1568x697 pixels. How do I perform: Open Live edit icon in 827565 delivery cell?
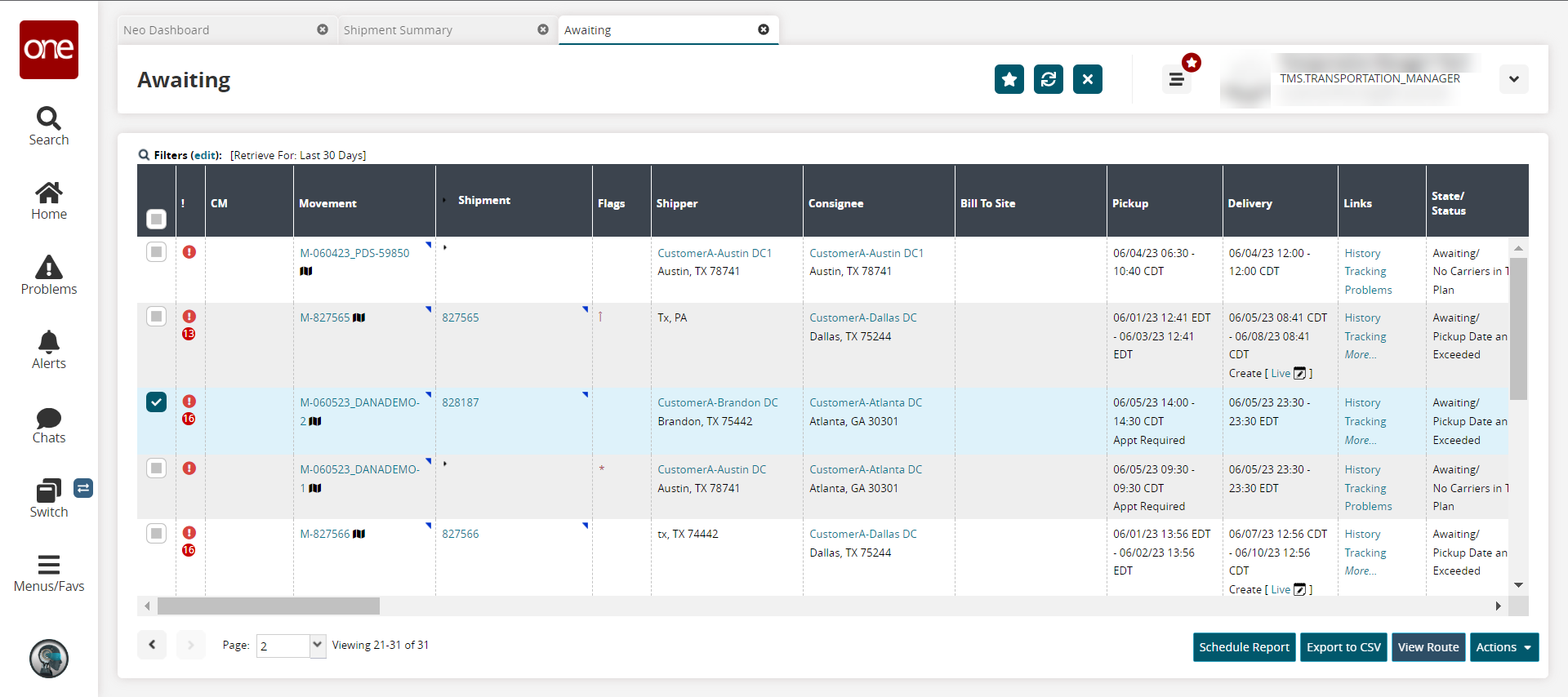[1300, 373]
